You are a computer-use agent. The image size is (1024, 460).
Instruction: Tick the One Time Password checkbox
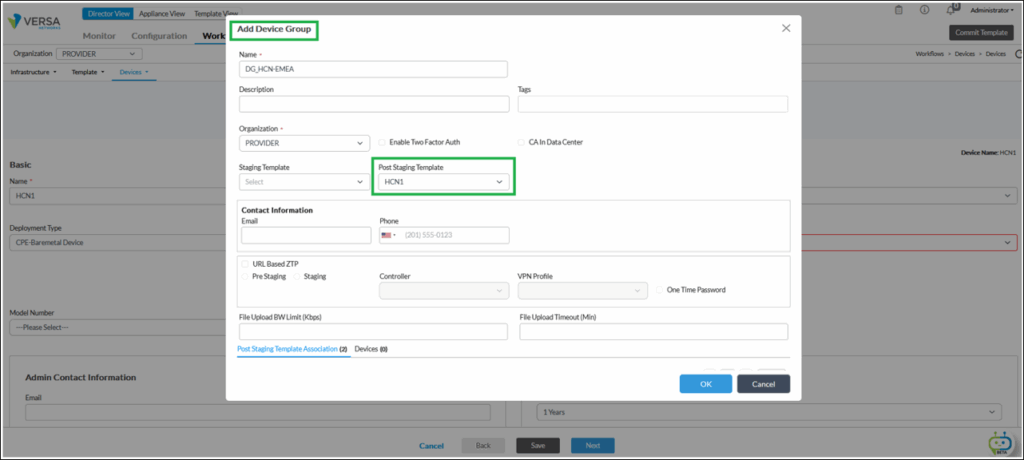tap(660, 290)
